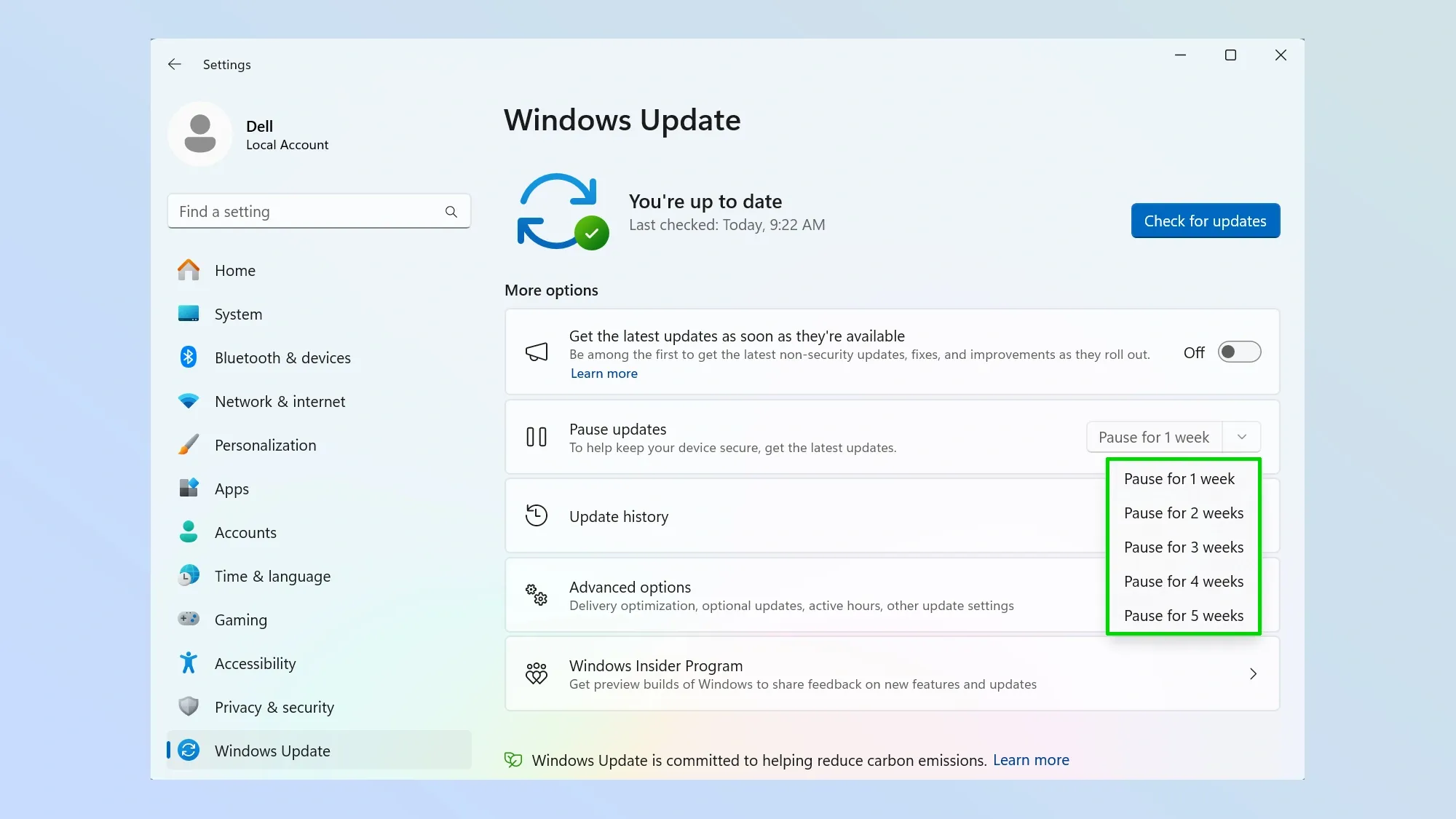Click the Privacy & security shield icon

click(x=189, y=706)
